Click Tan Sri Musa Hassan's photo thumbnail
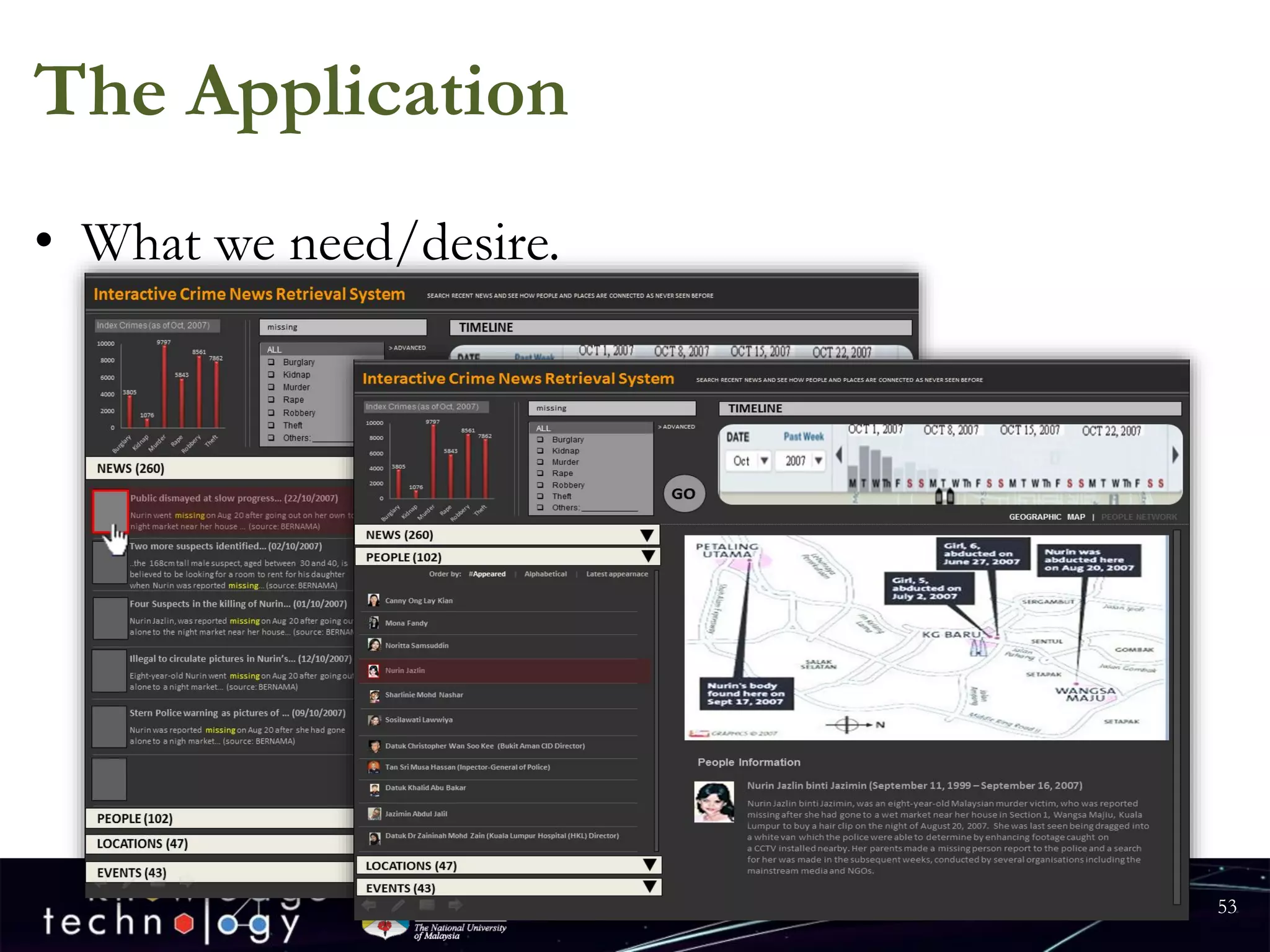 [373, 767]
